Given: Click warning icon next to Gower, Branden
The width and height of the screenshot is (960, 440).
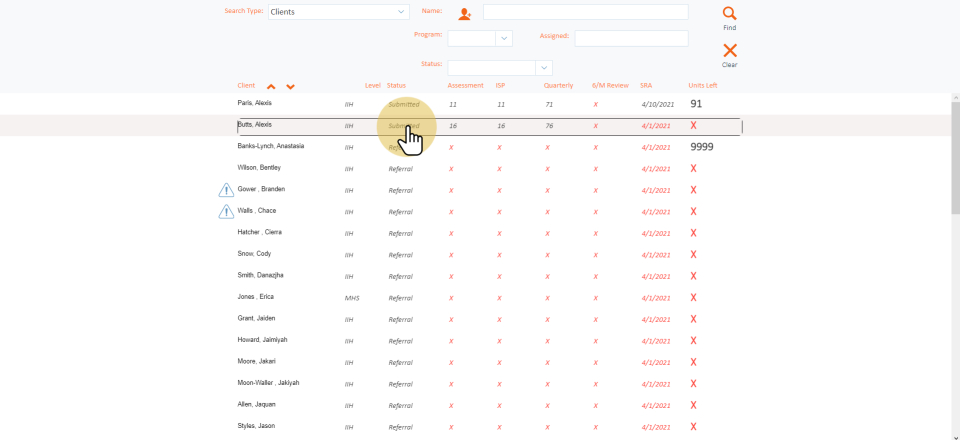Looking at the screenshot, I should 226,190.
